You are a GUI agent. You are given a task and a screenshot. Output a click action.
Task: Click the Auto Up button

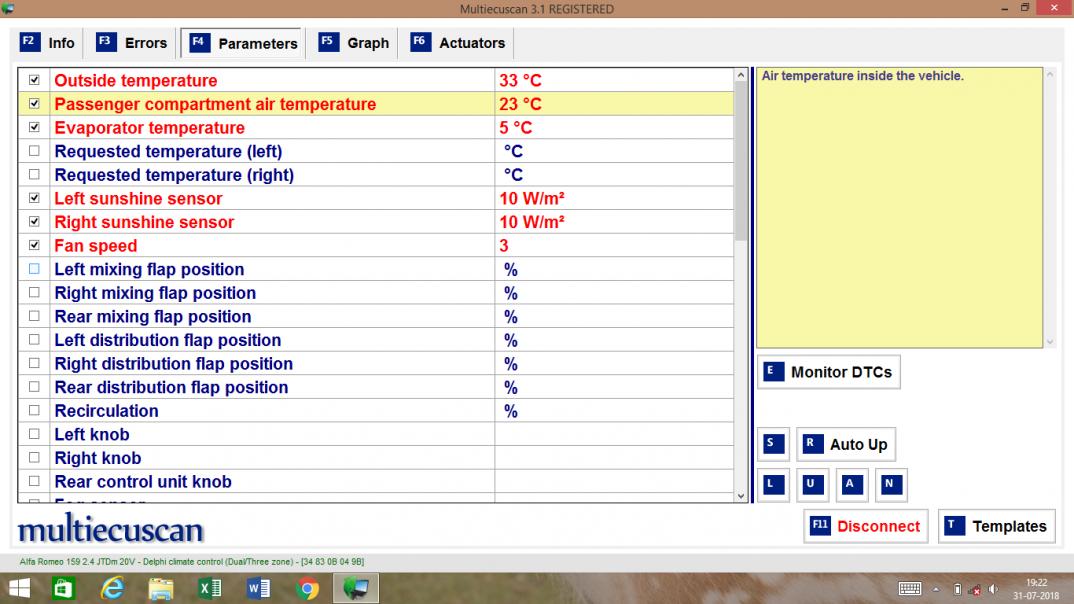click(846, 444)
